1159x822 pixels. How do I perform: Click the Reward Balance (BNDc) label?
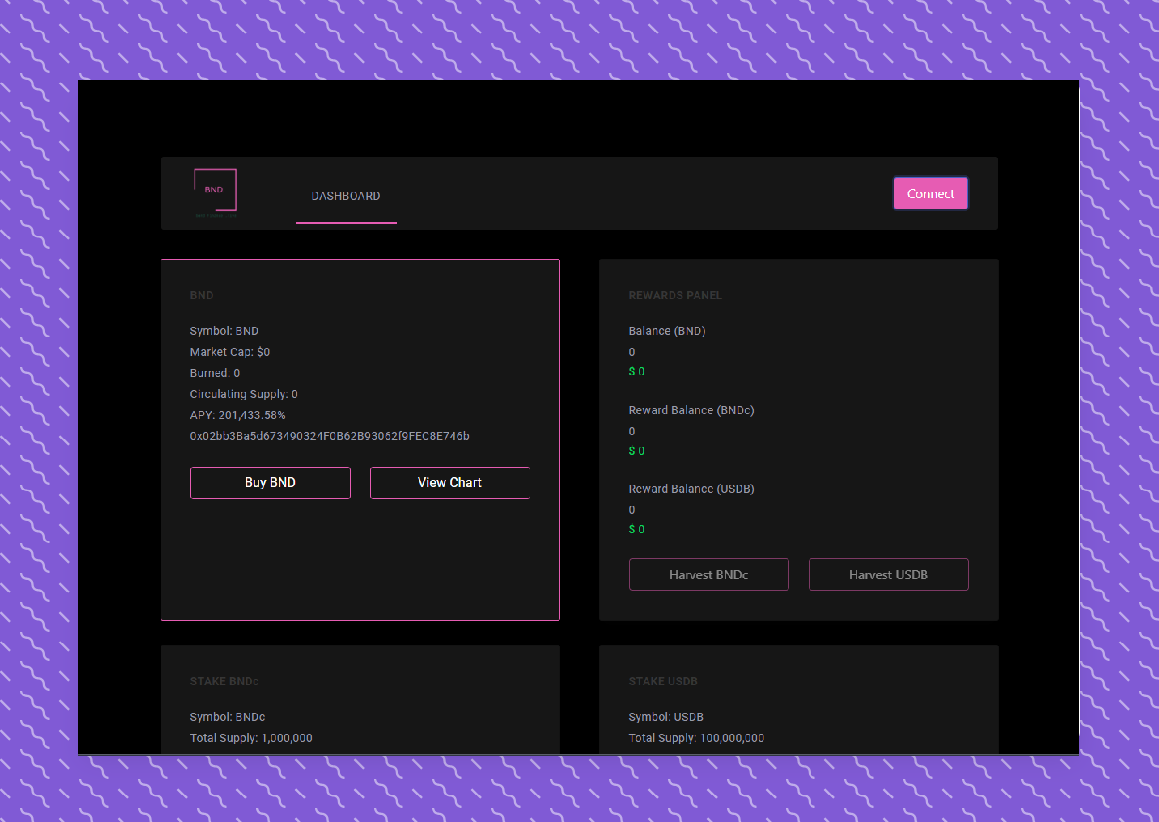click(691, 410)
